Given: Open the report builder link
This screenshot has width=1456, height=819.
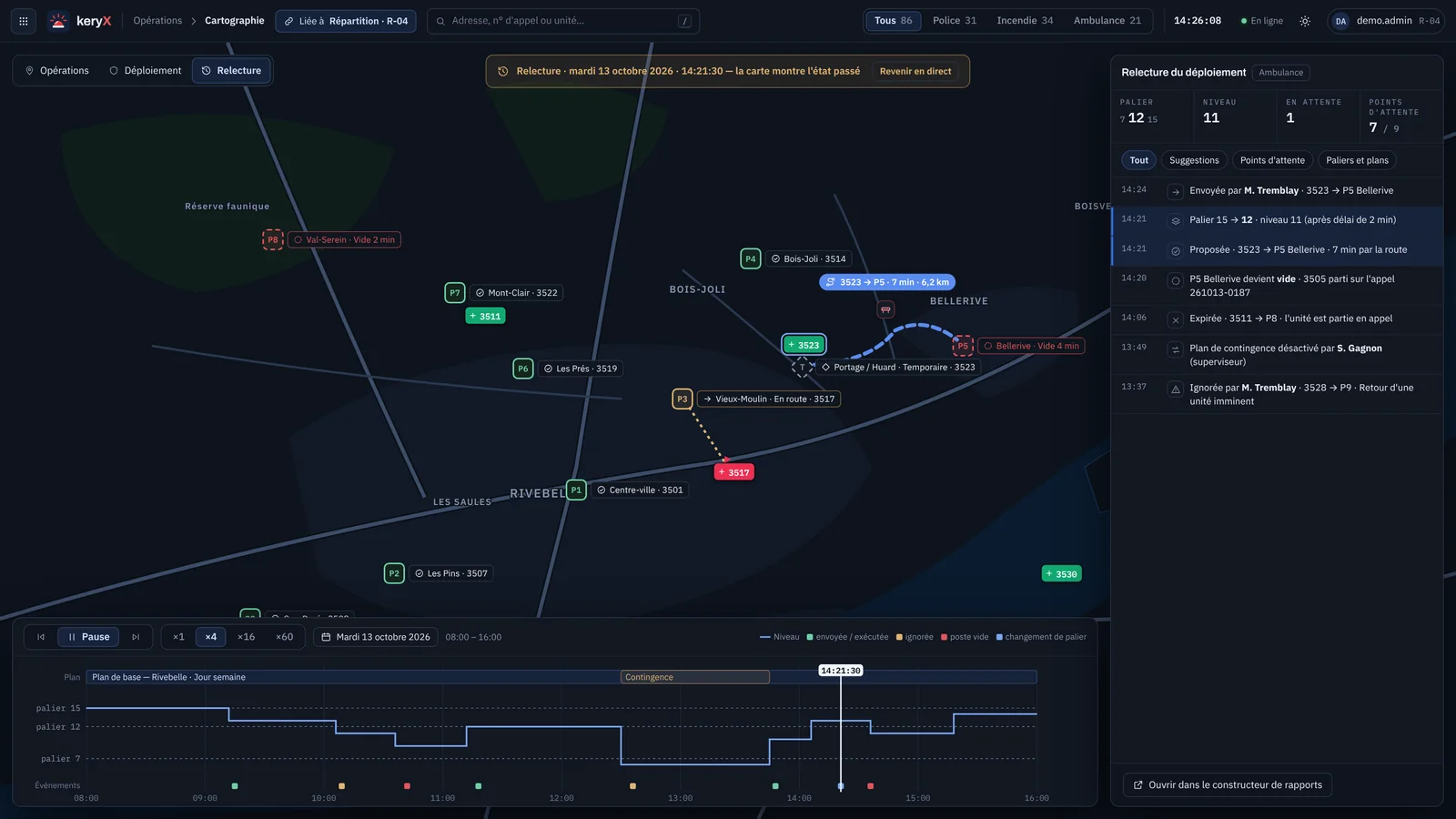Looking at the screenshot, I should [x=1228, y=785].
